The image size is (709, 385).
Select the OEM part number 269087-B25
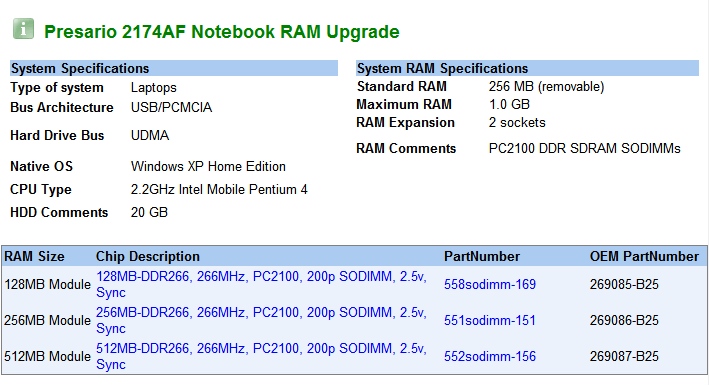pyautogui.click(x=624, y=356)
